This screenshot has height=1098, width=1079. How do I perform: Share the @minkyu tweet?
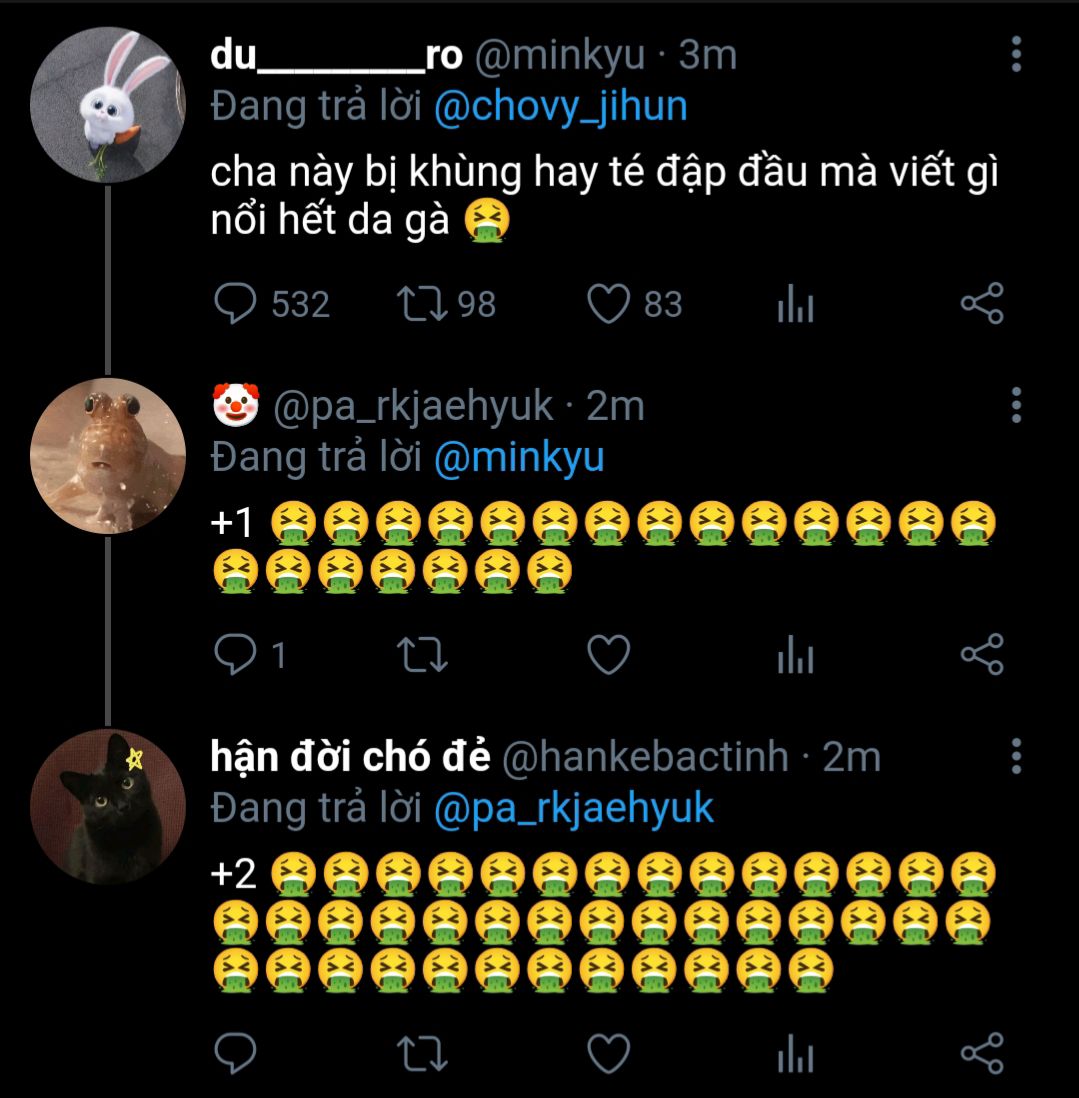981,304
